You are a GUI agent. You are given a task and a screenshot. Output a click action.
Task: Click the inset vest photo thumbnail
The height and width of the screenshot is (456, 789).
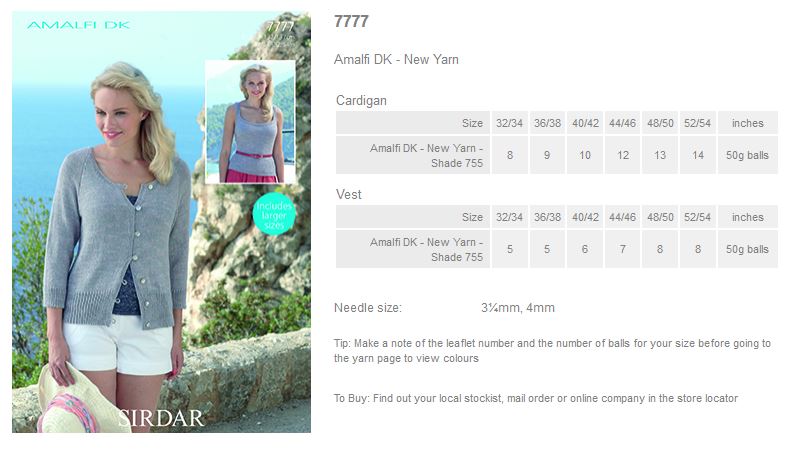(250, 122)
